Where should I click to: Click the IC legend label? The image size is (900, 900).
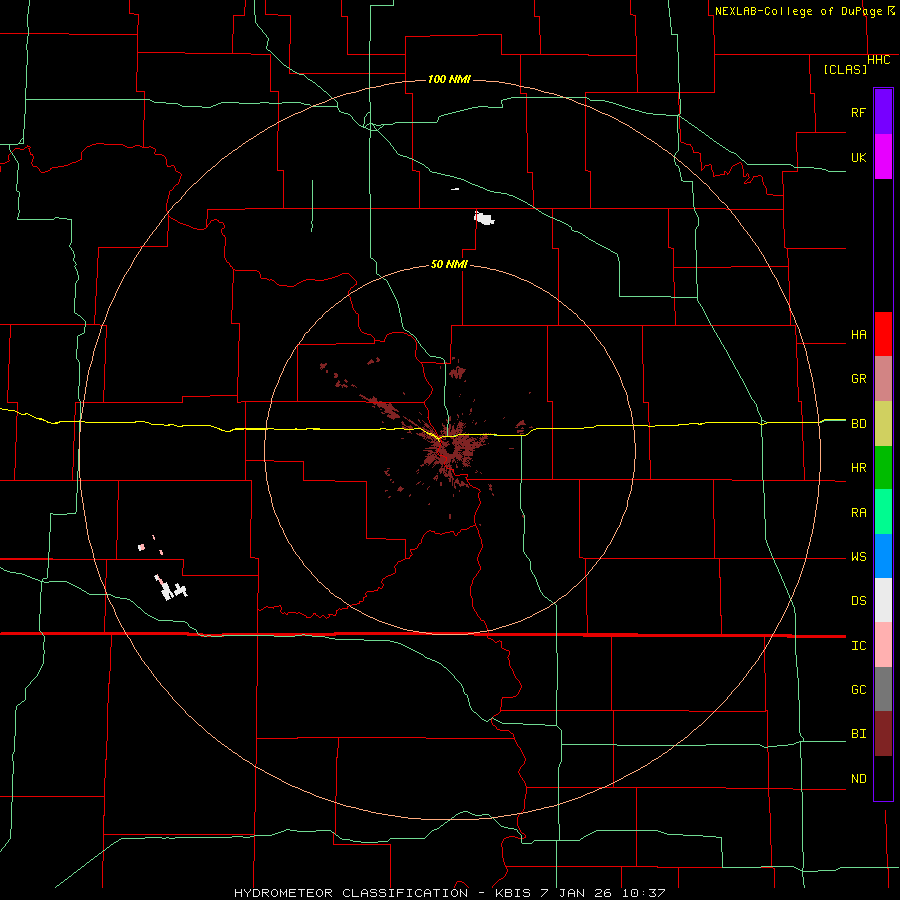coord(859,646)
